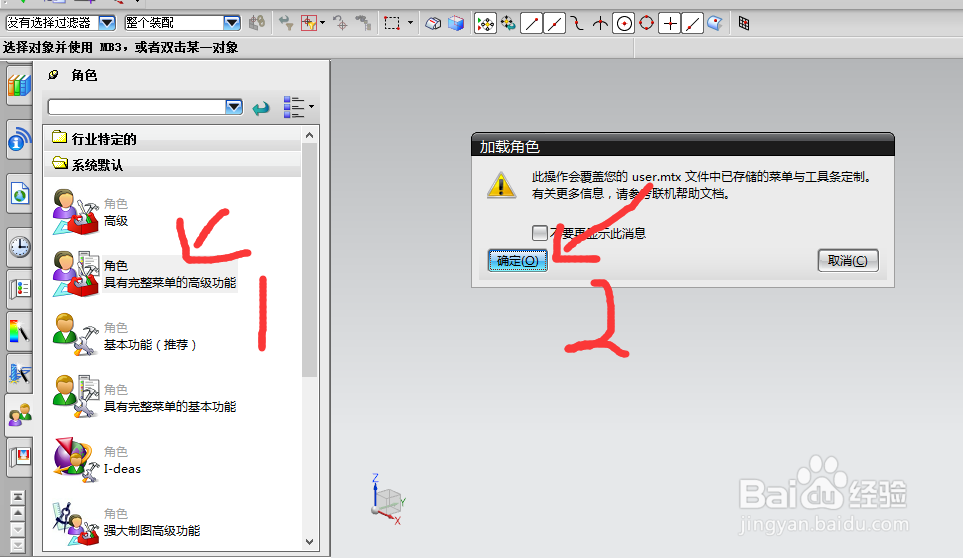This screenshot has width=963, height=558.
Task: Toggle the intersection snap icon
Action: pyautogui.click(x=600, y=24)
